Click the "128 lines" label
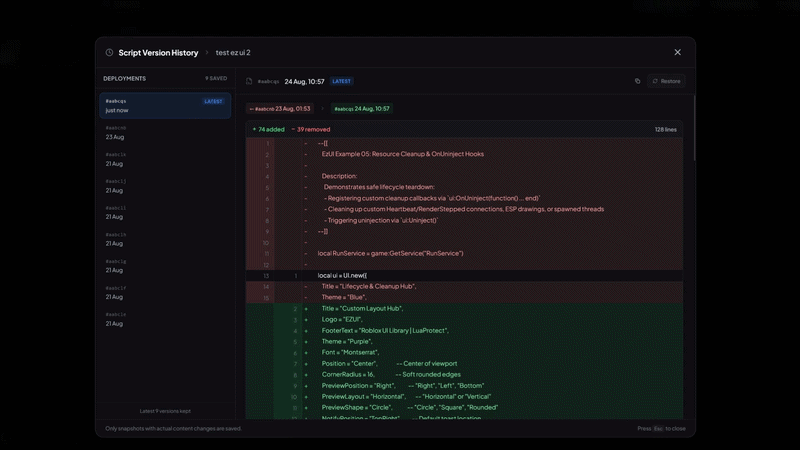 coord(666,130)
